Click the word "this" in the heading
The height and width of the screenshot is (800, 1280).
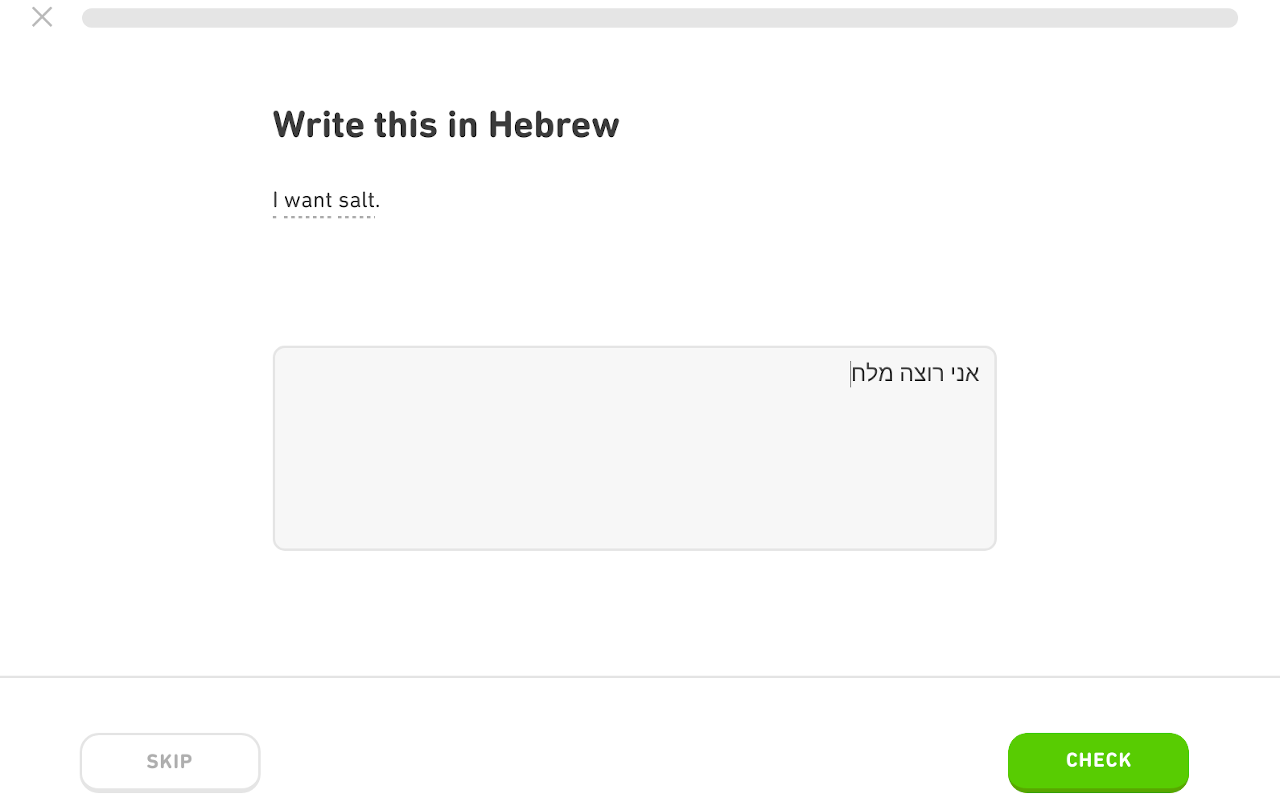(x=406, y=125)
